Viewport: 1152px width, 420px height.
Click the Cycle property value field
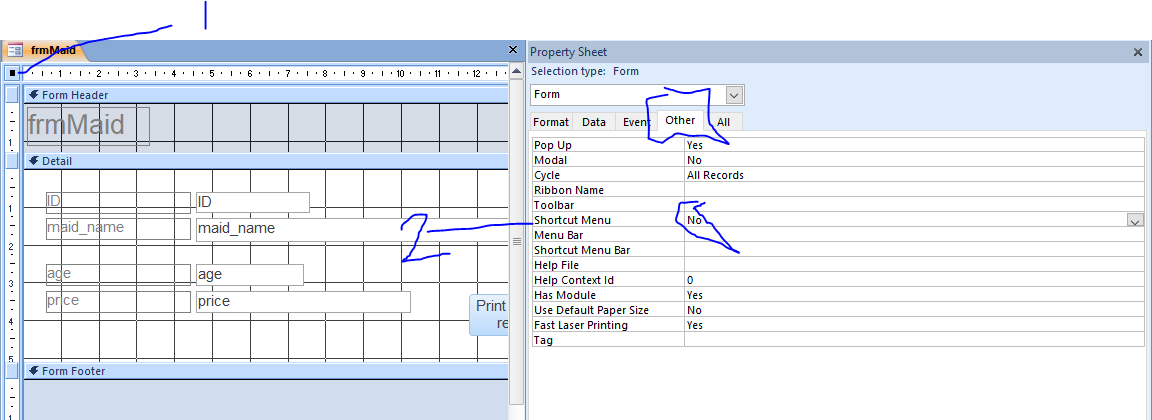click(913, 175)
